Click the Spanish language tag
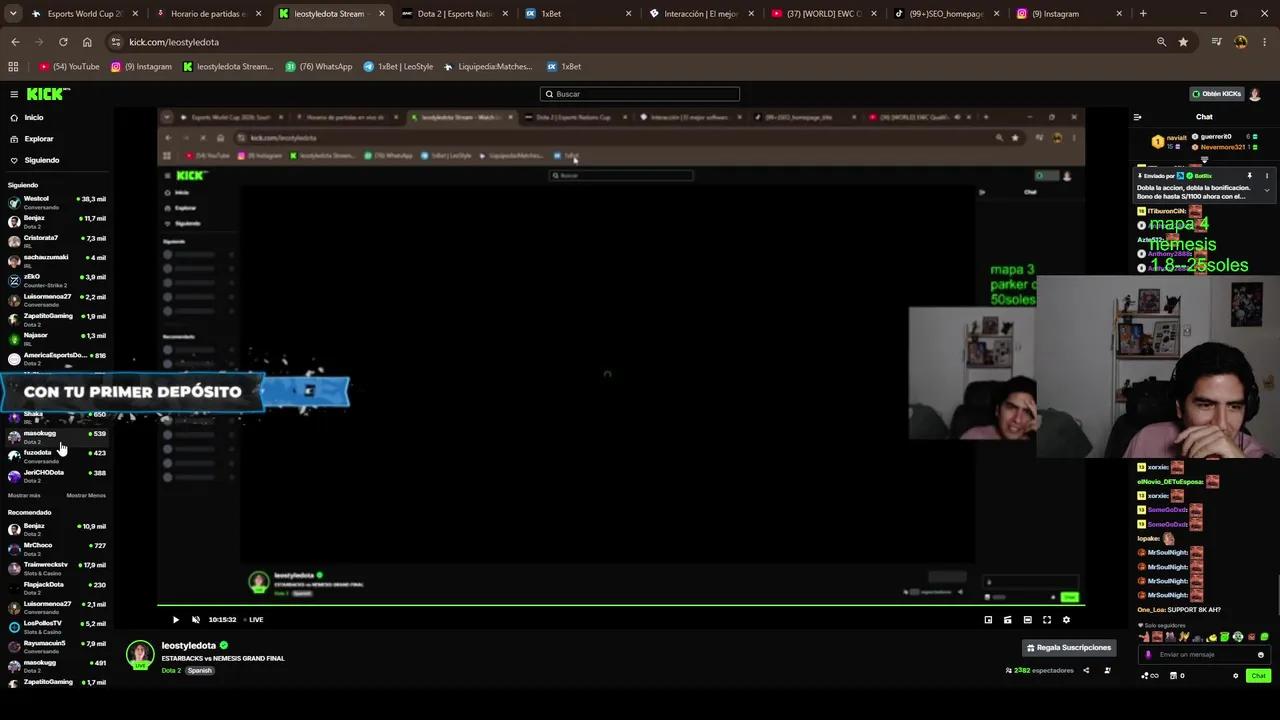The height and width of the screenshot is (720, 1280). (x=200, y=670)
